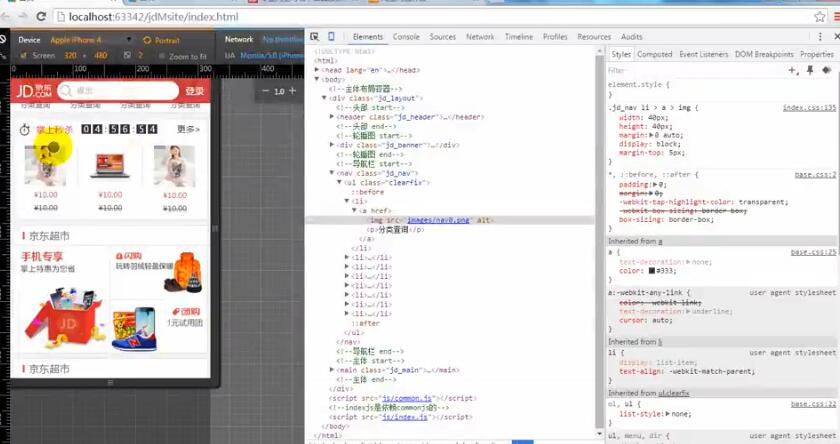Image resolution: width=840 pixels, height=444 pixels.
Task: Open the Audits tab
Action: coord(632,36)
